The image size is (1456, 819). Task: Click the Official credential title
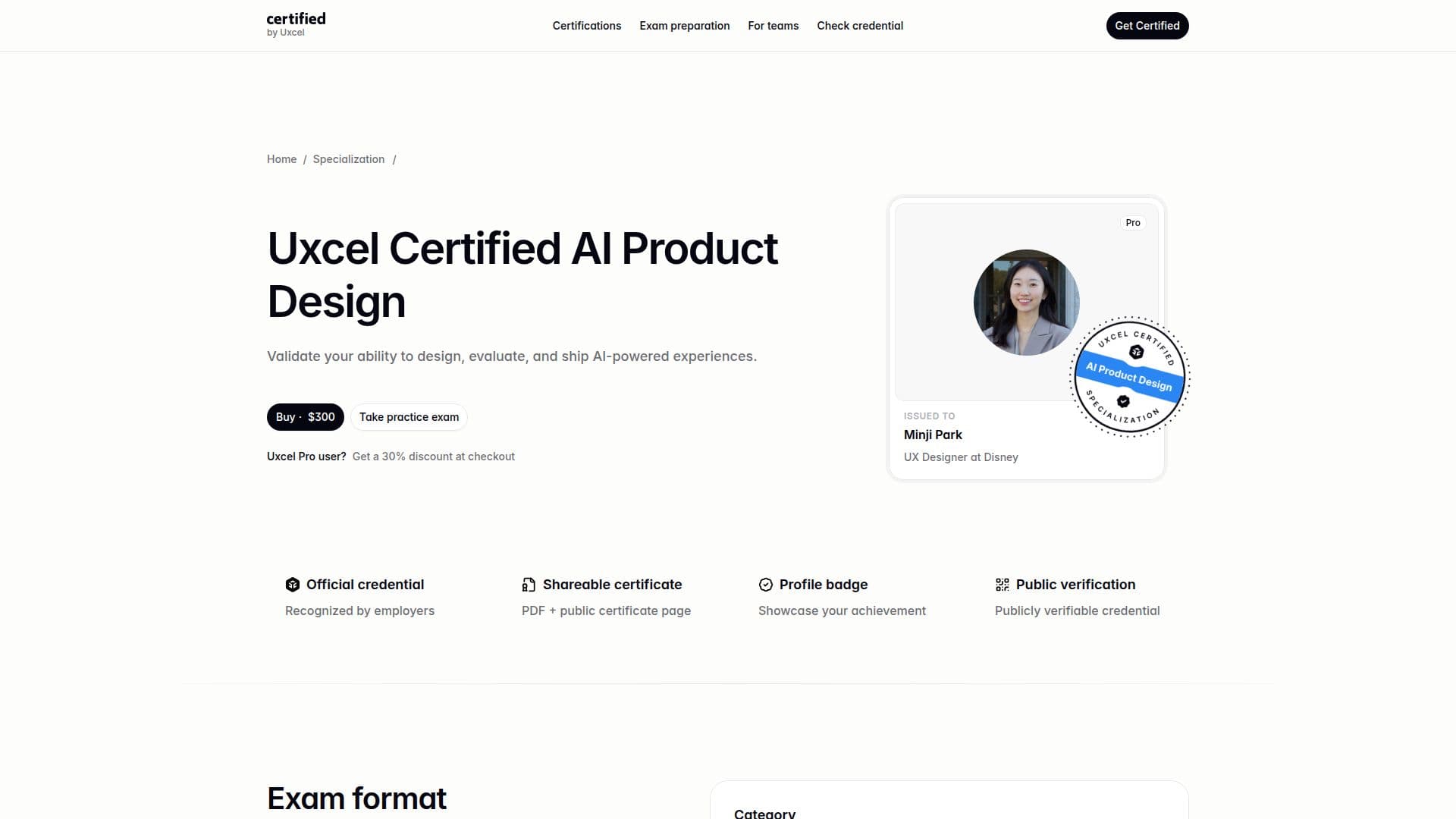(365, 585)
